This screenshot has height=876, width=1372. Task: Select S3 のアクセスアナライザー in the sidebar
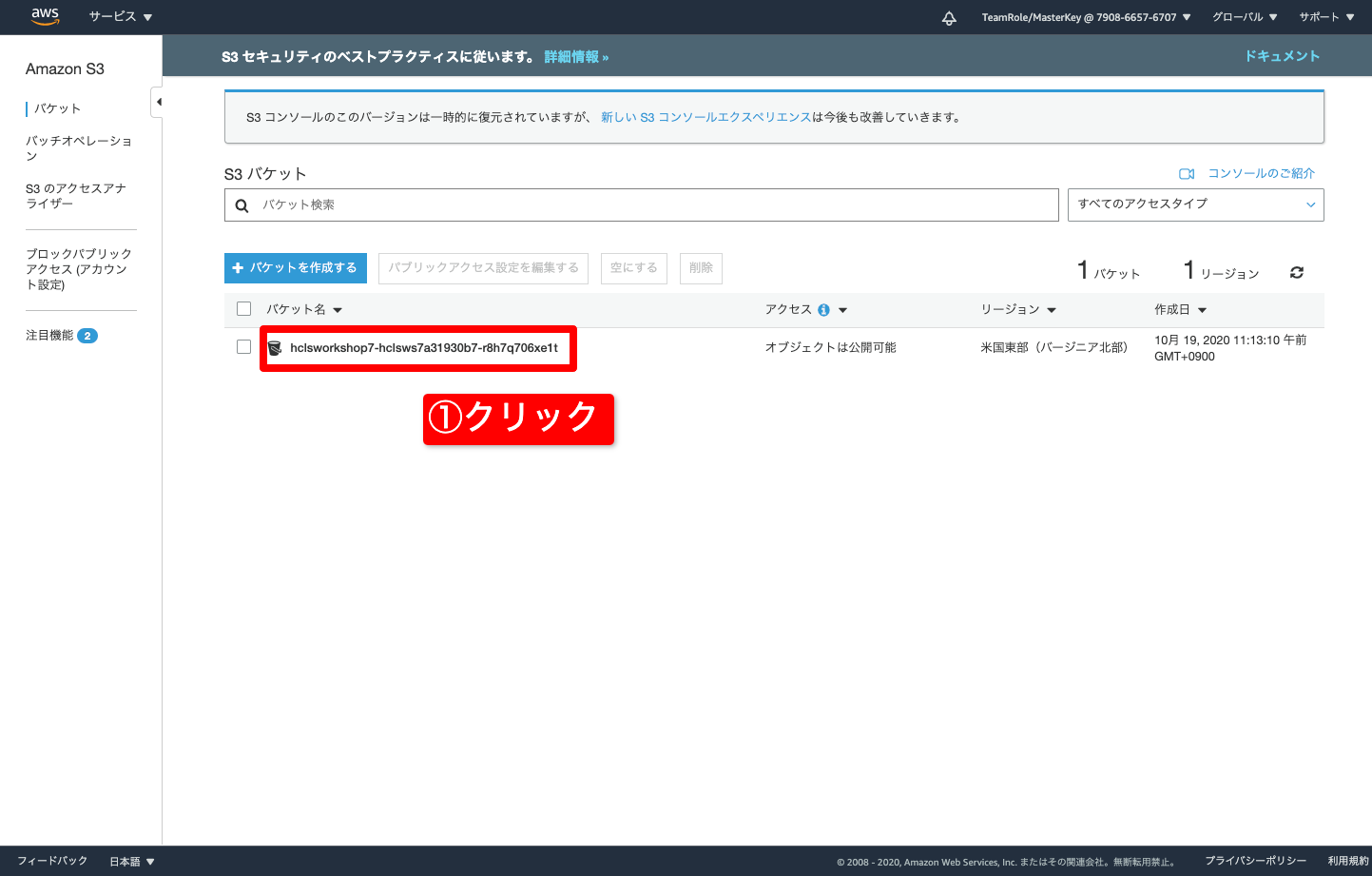76,196
